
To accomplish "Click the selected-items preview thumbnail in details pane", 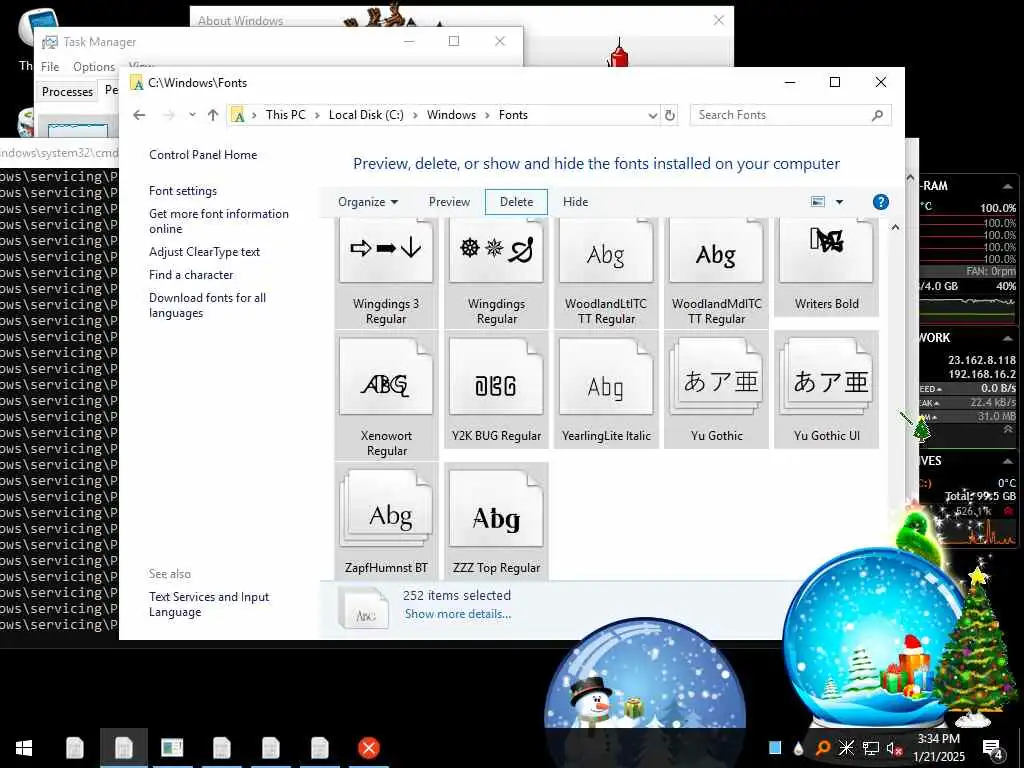I will click(x=364, y=608).
